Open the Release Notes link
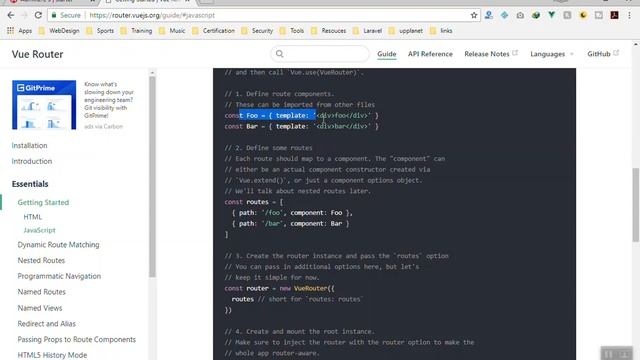Screen dimensions: 640x360 (x=491, y=54)
